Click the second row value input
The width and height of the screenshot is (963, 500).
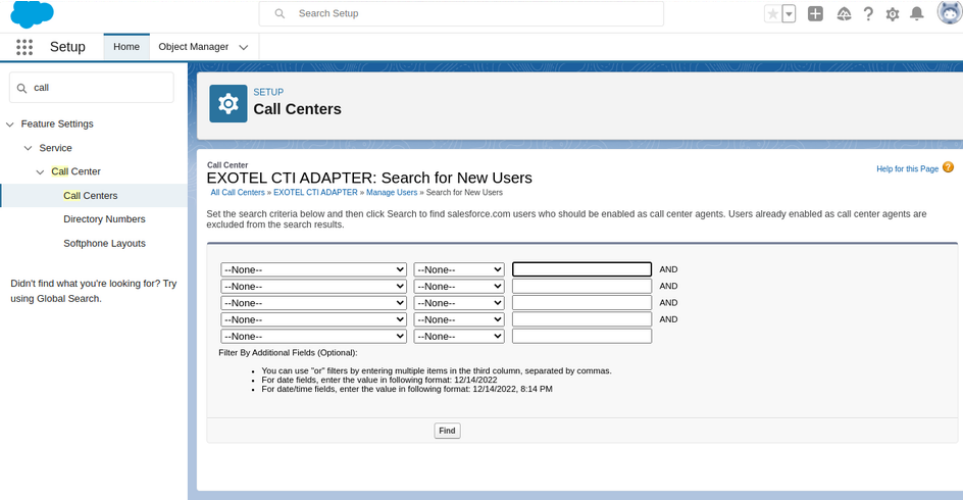582,286
